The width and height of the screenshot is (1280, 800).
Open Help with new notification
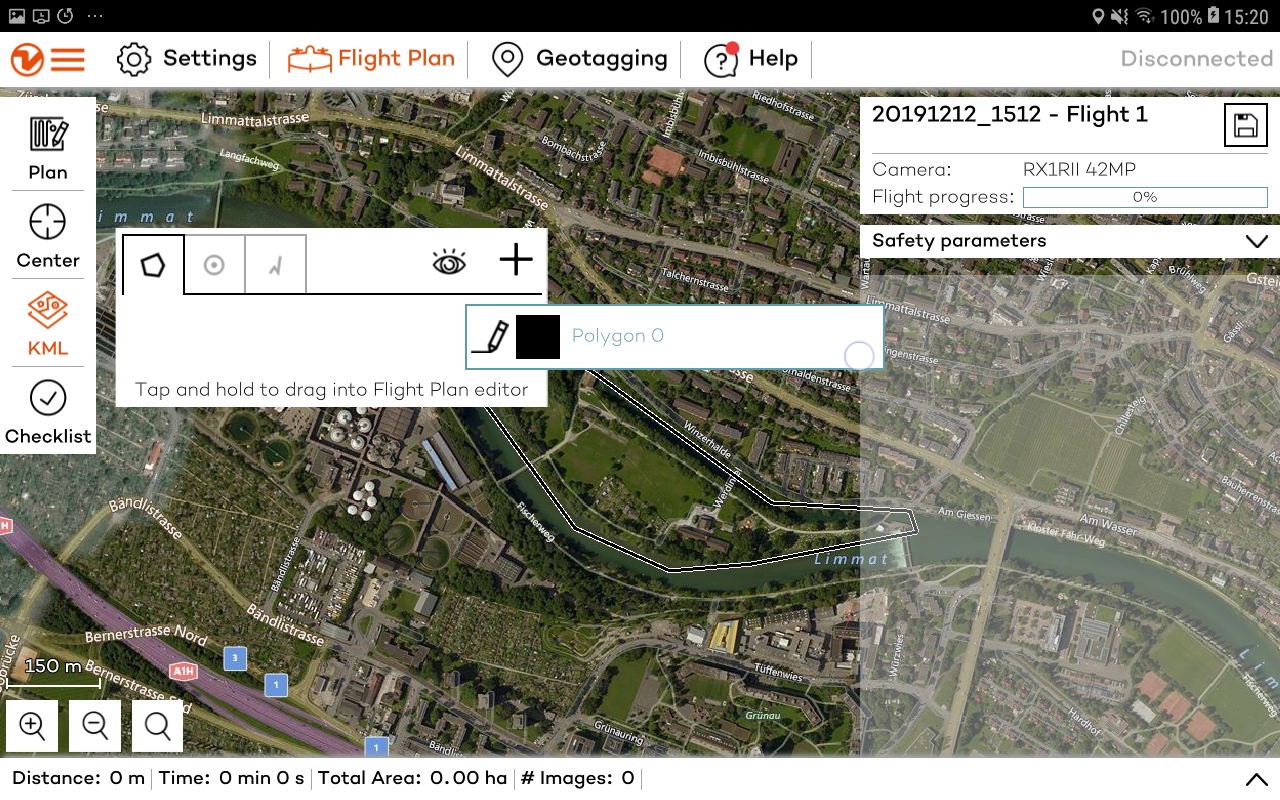click(750, 58)
